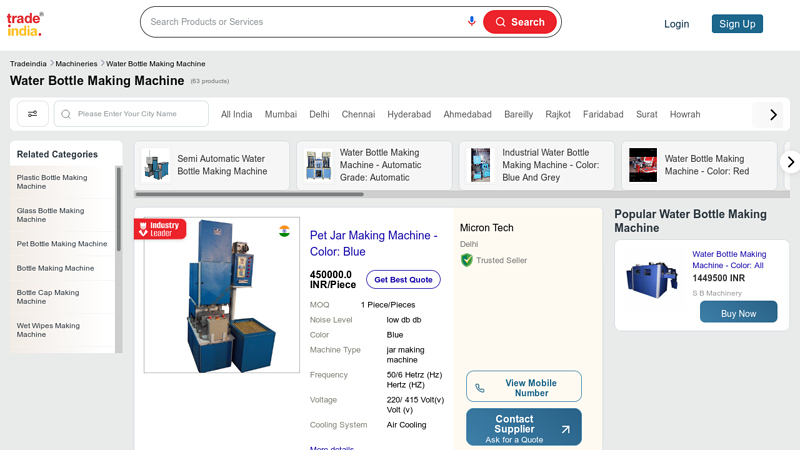Select Rajkot city filter
The image size is (800, 450).
tap(558, 114)
